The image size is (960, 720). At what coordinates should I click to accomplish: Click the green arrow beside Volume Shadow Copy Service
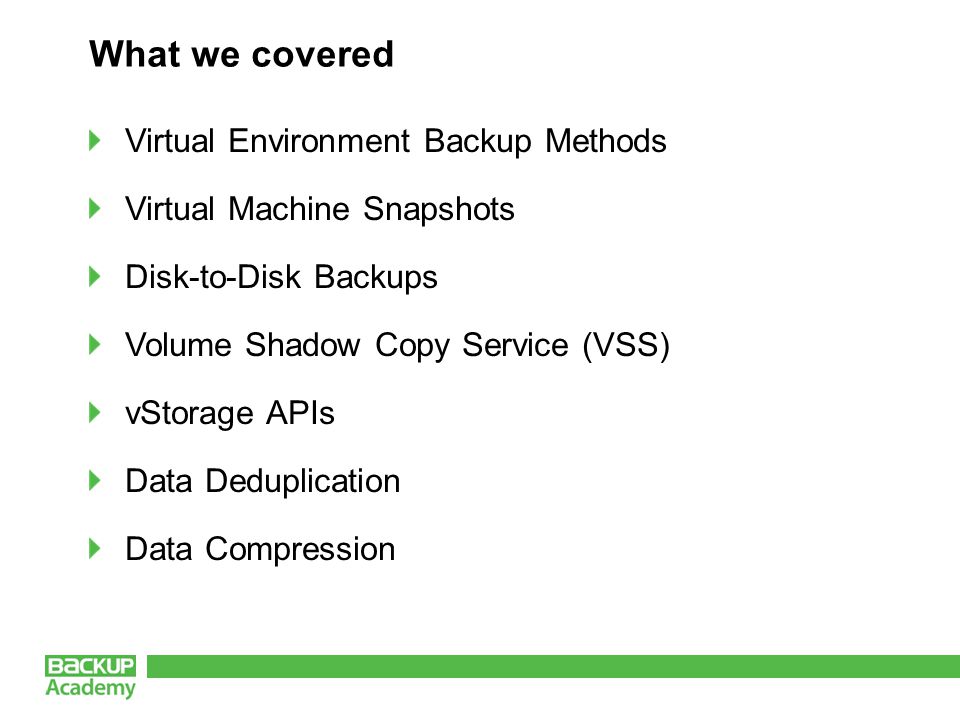point(94,344)
